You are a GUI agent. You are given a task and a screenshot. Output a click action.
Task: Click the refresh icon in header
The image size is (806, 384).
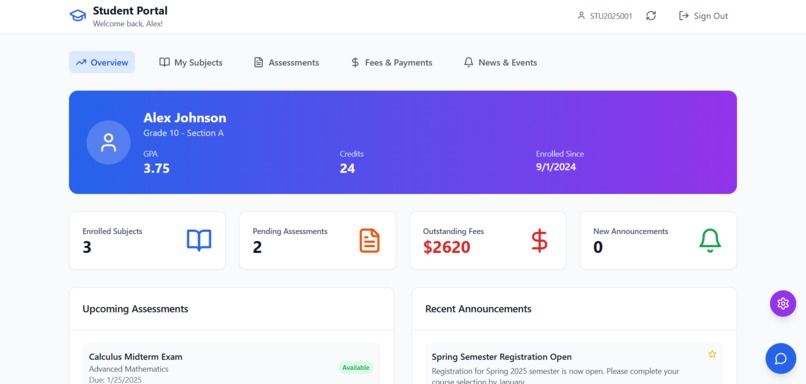651,16
